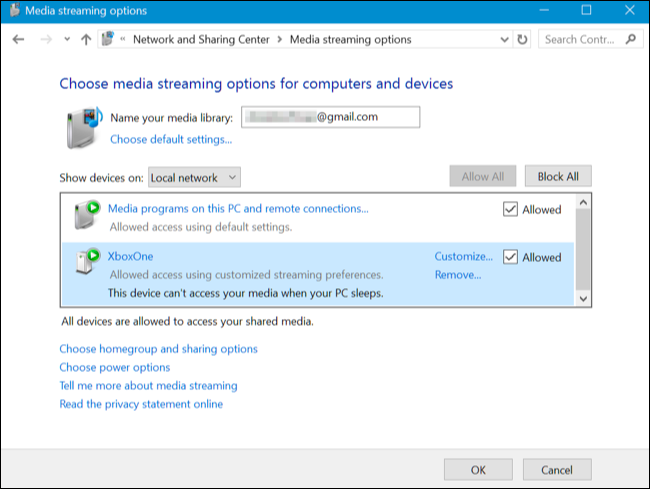Viewport: 650px width, 489px height.
Task: Click 'All devices are allowed' status text
Action: click(x=187, y=321)
